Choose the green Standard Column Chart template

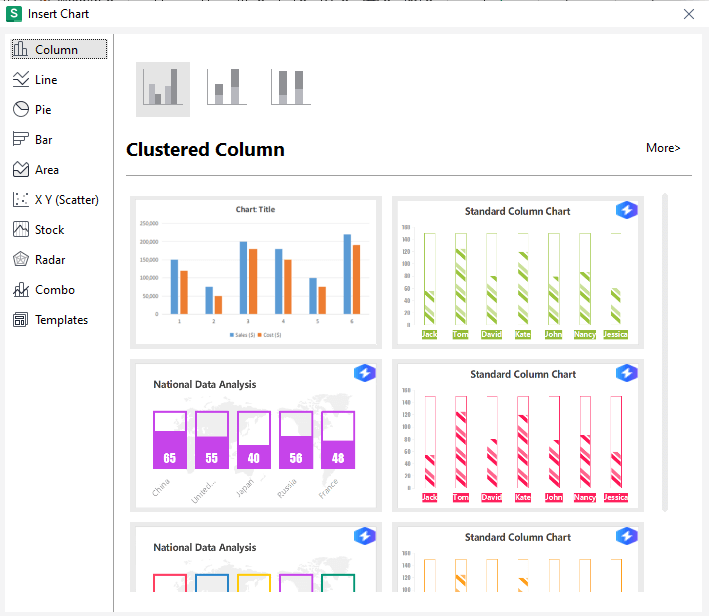click(518, 272)
